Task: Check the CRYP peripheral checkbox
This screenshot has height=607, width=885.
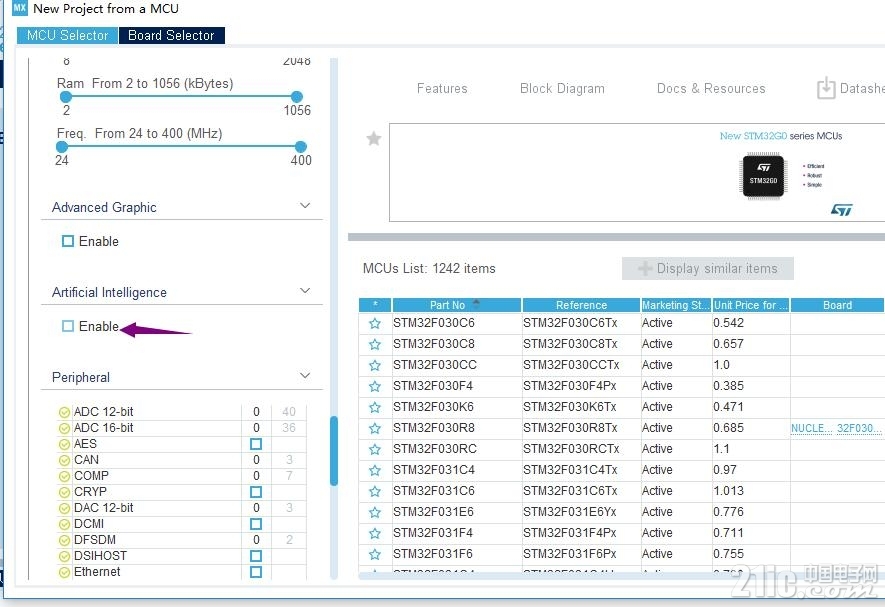Action: pos(256,492)
